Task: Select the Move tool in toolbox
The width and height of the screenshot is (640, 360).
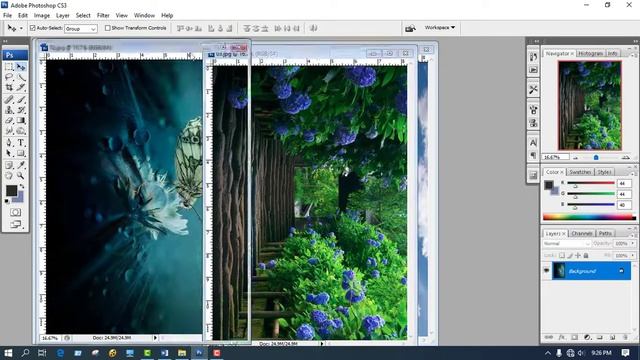Action: coord(21,67)
